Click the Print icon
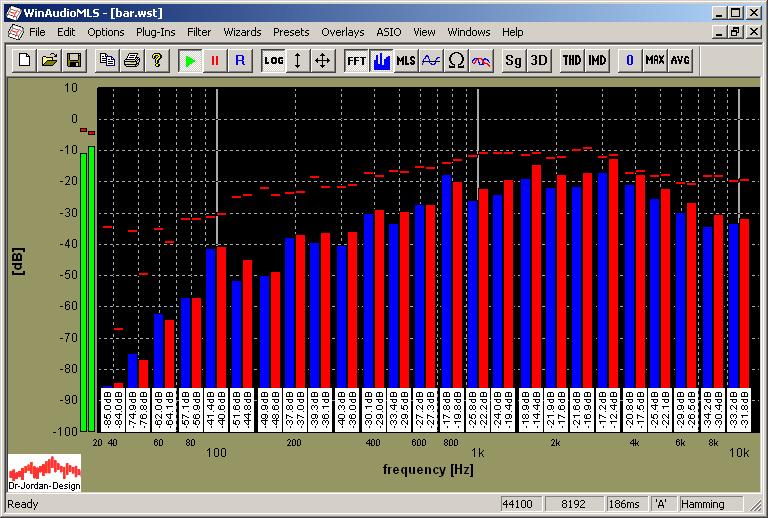The image size is (768, 518). click(x=131, y=60)
